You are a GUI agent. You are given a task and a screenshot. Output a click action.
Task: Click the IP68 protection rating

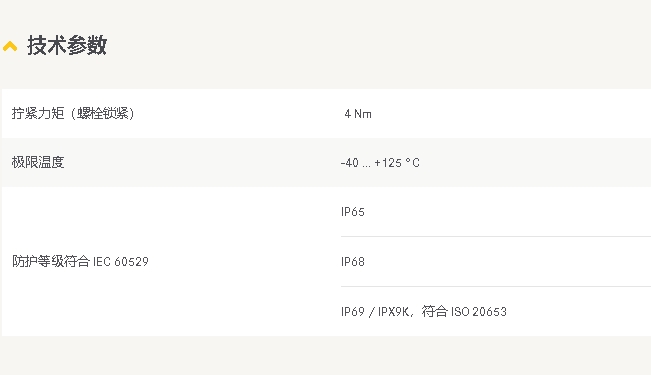(x=353, y=262)
